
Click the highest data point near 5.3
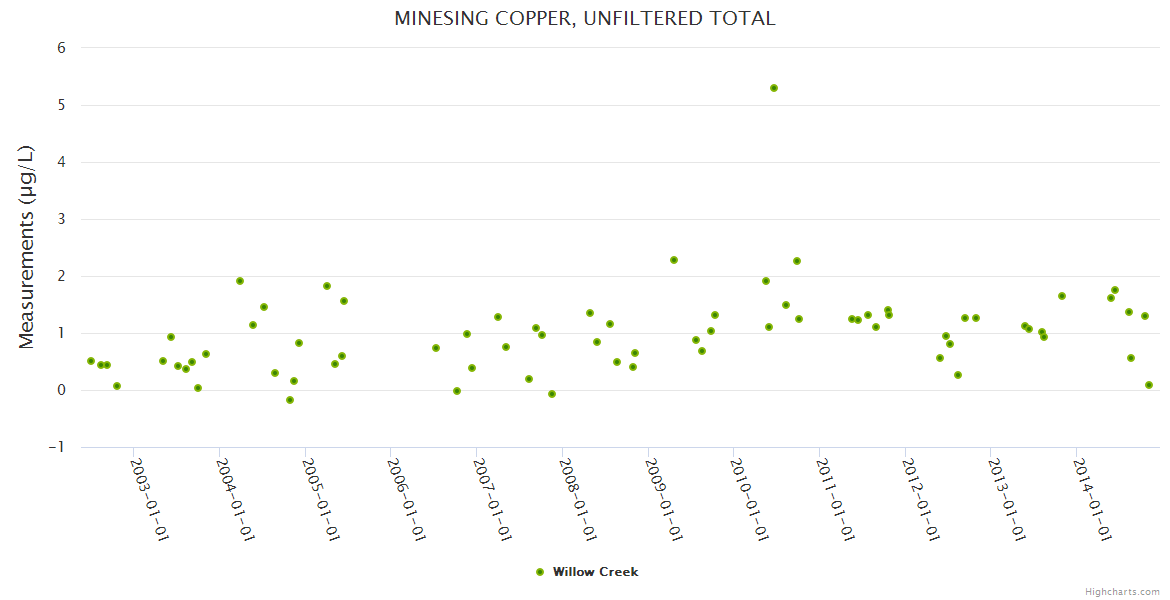(x=774, y=88)
